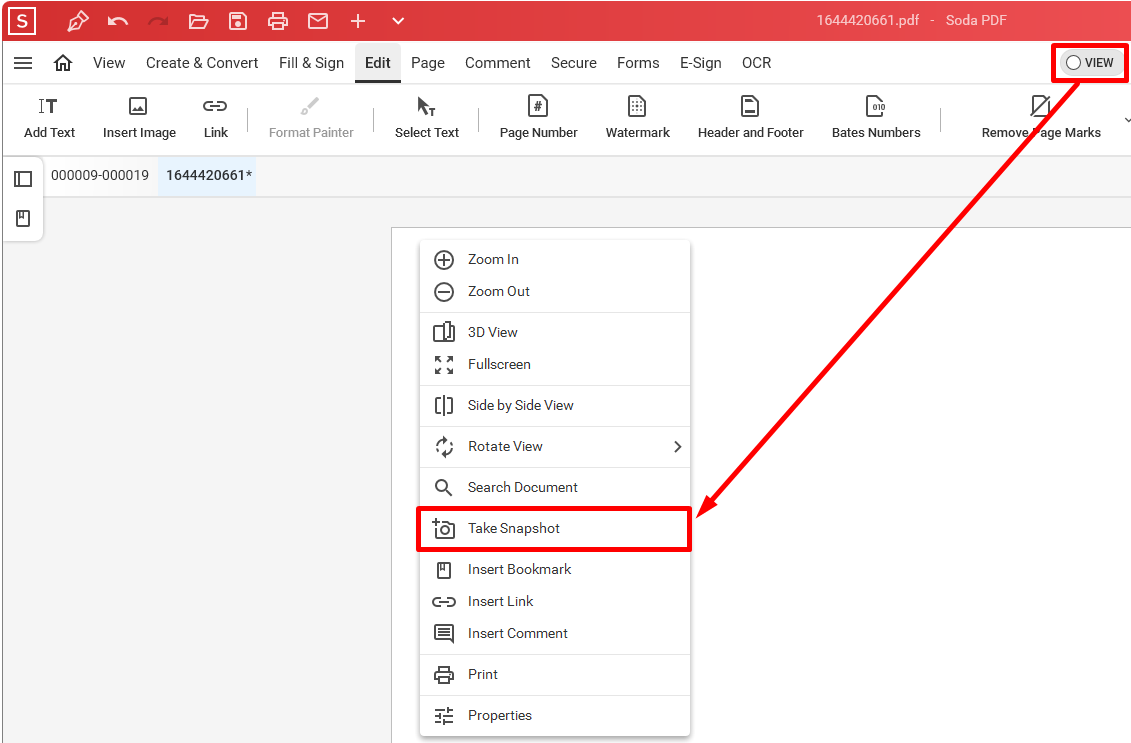Select the 1644420661* document tab
Image resolution: width=1131 pixels, height=743 pixels.
(208, 175)
